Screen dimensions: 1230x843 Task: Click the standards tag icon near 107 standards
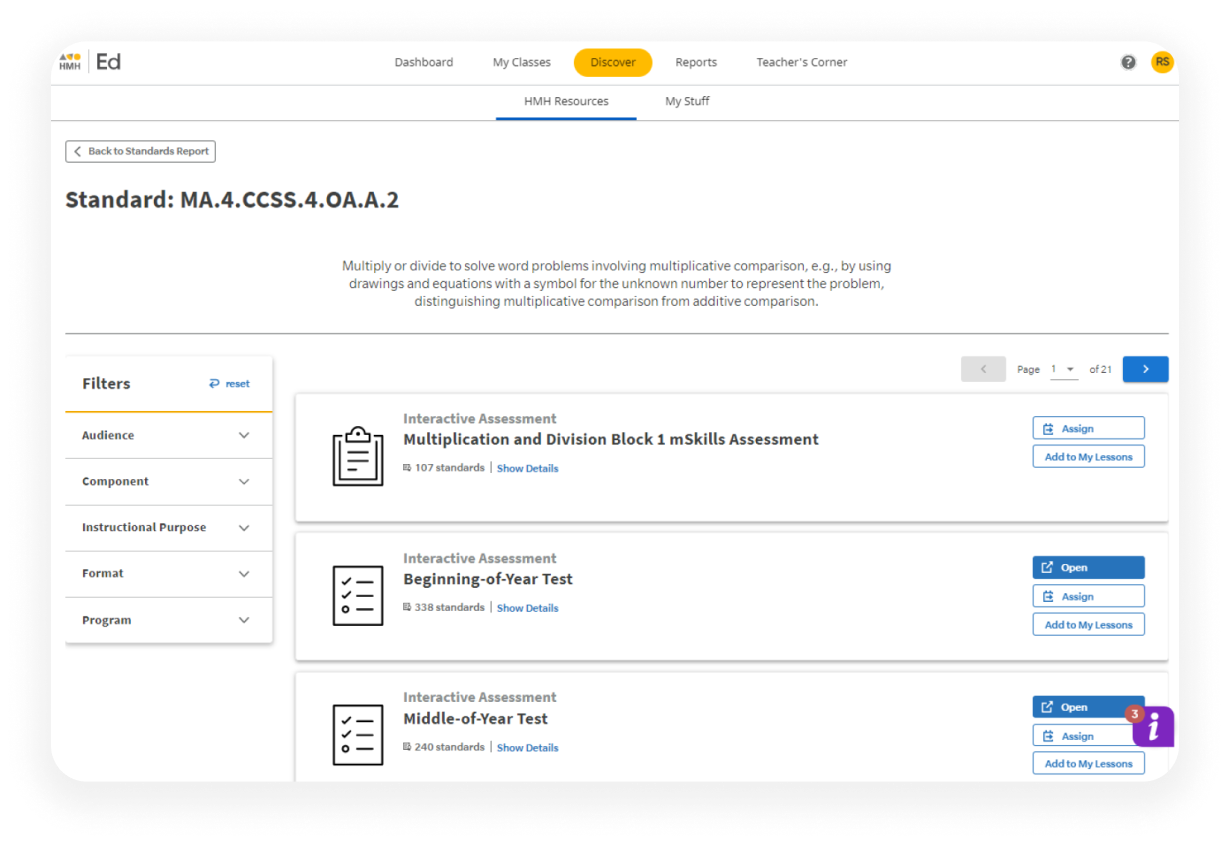click(x=406, y=467)
